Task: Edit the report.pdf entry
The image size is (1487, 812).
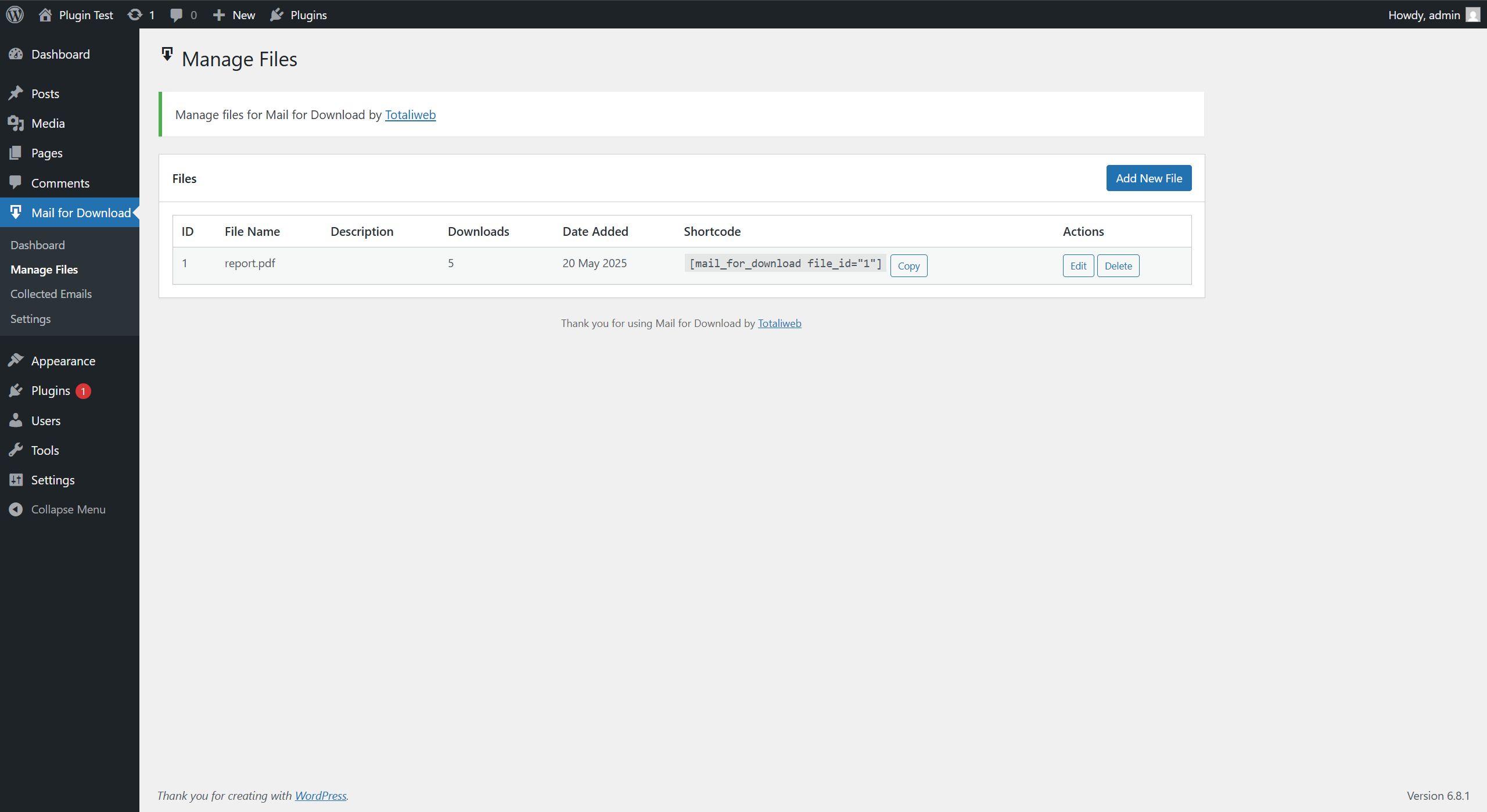Action: click(x=1078, y=266)
